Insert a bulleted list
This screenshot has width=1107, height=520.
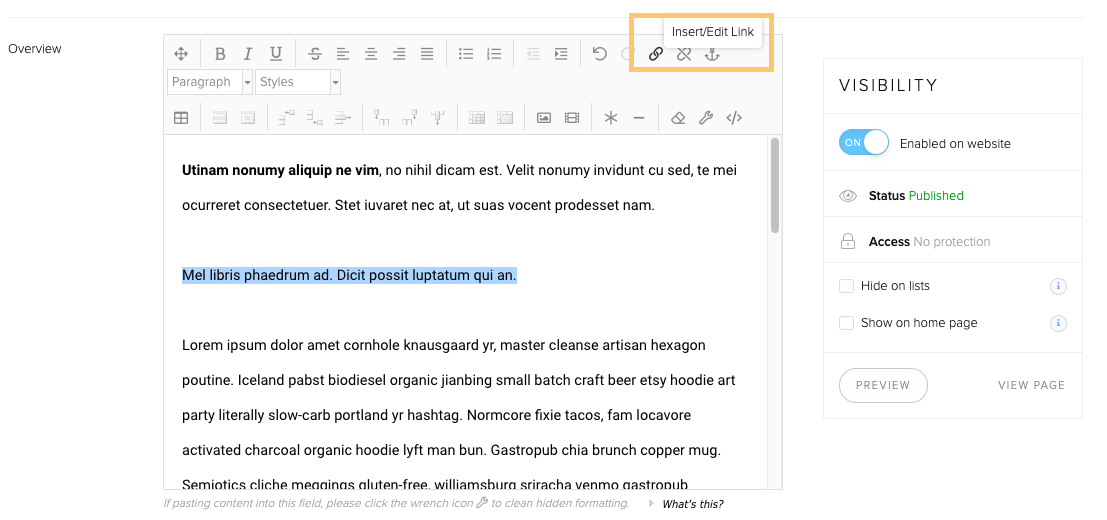point(466,54)
